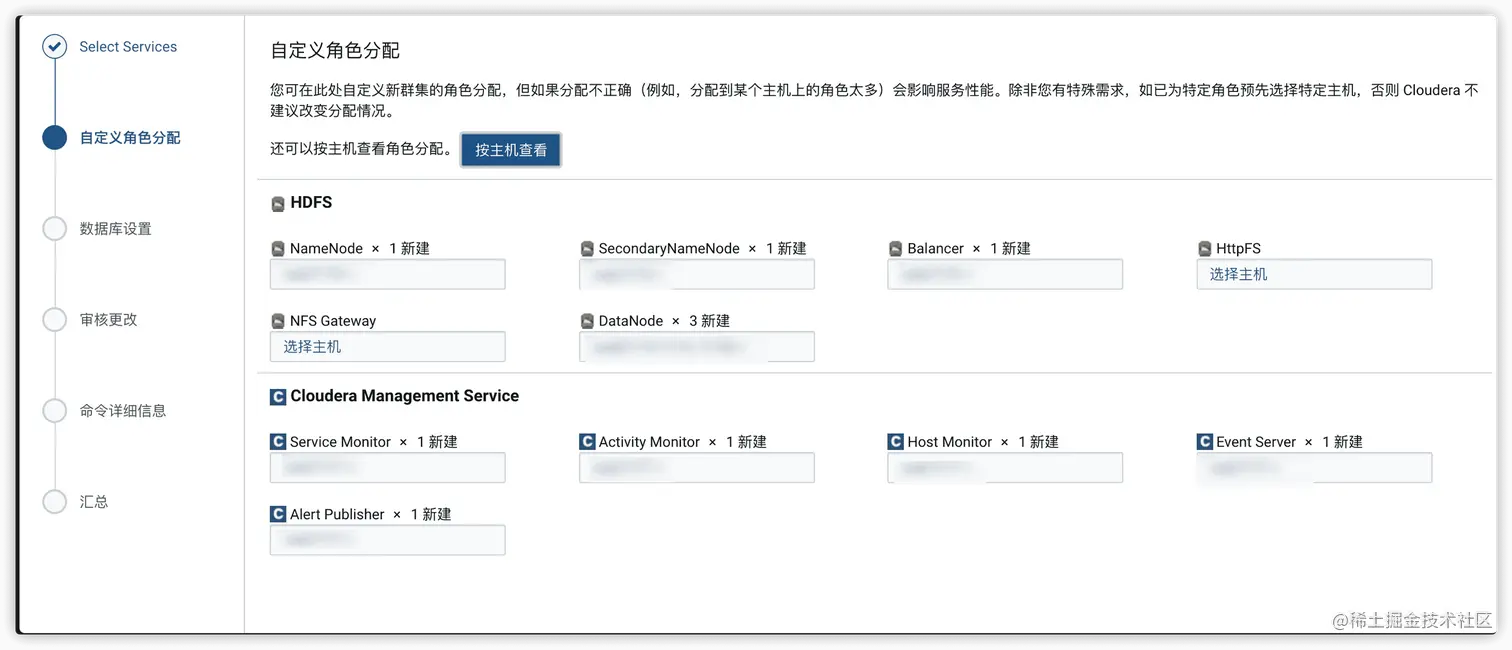1512x650 pixels.
Task: Click the DataNode × 3 新建 label
Action: point(664,322)
